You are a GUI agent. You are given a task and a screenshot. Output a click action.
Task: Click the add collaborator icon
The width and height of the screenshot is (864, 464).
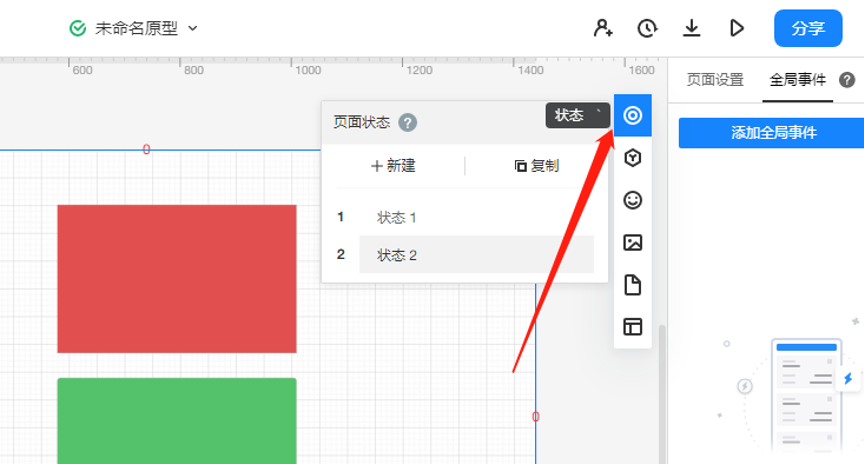coord(603,28)
